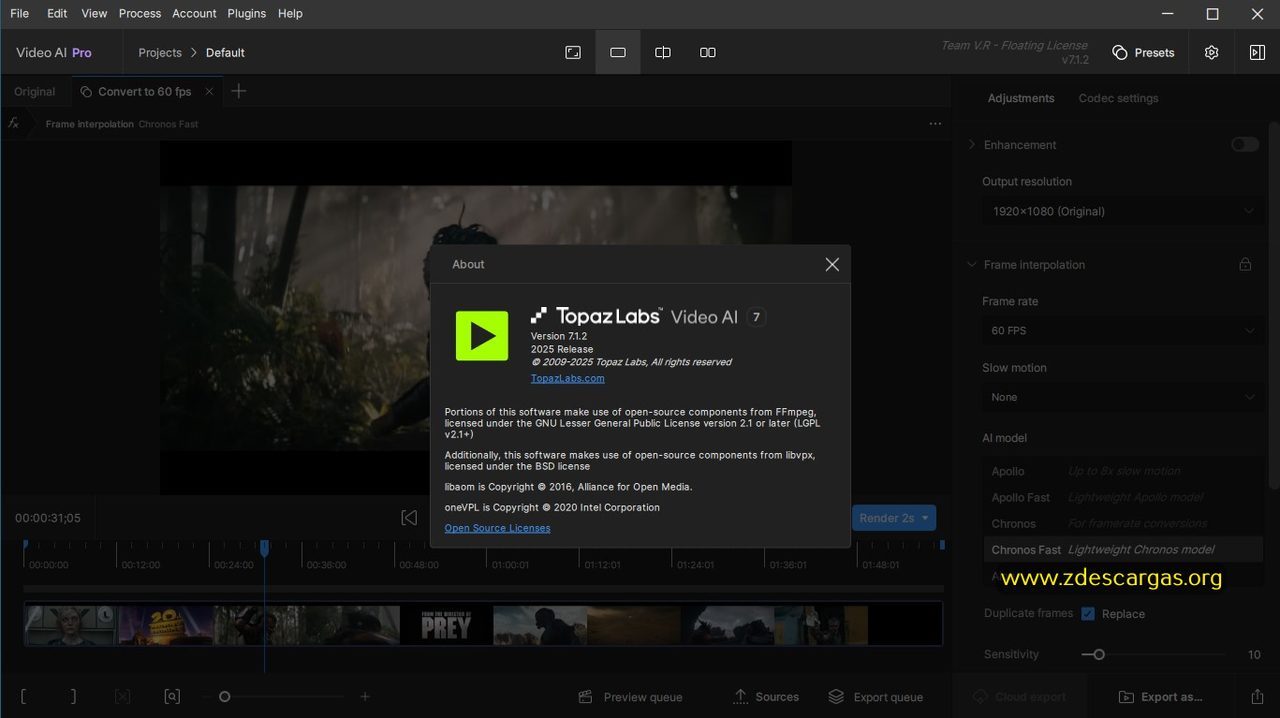Image resolution: width=1280 pixels, height=718 pixels.
Task: Click the PREY title thumbnail in filmstrip
Action: [x=446, y=625]
